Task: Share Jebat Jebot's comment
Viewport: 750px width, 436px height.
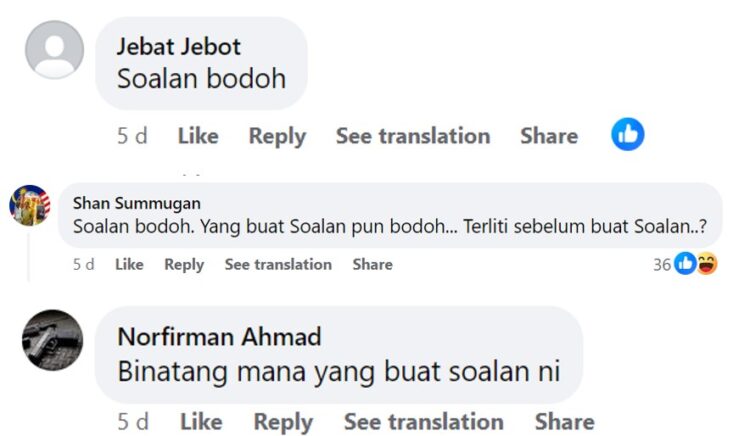Action: pyautogui.click(x=548, y=136)
